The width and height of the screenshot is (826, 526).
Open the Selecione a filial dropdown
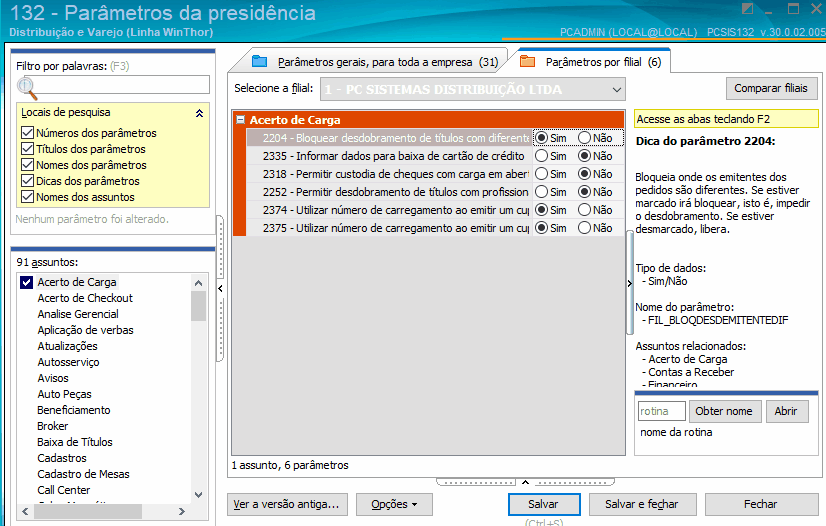617,90
